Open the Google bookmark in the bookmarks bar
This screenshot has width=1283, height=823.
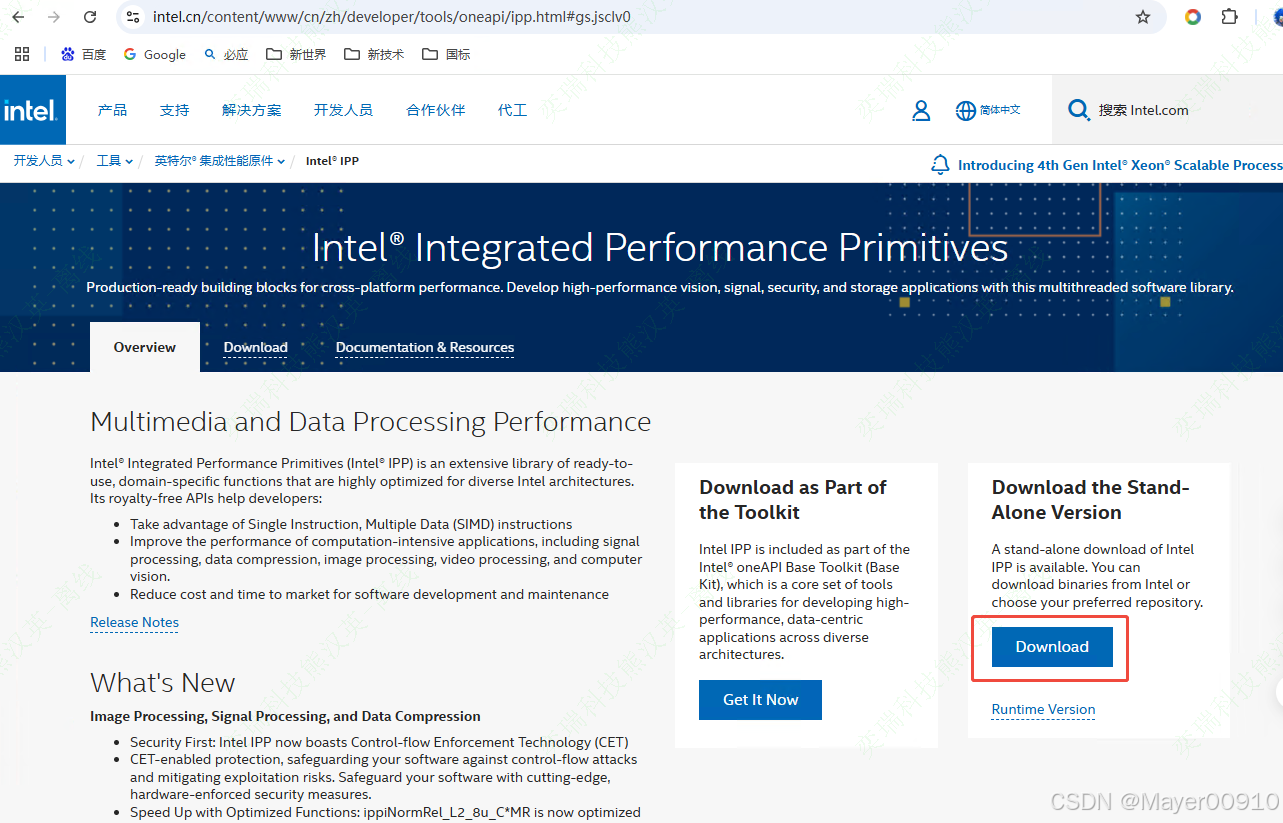pyautogui.click(x=154, y=54)
